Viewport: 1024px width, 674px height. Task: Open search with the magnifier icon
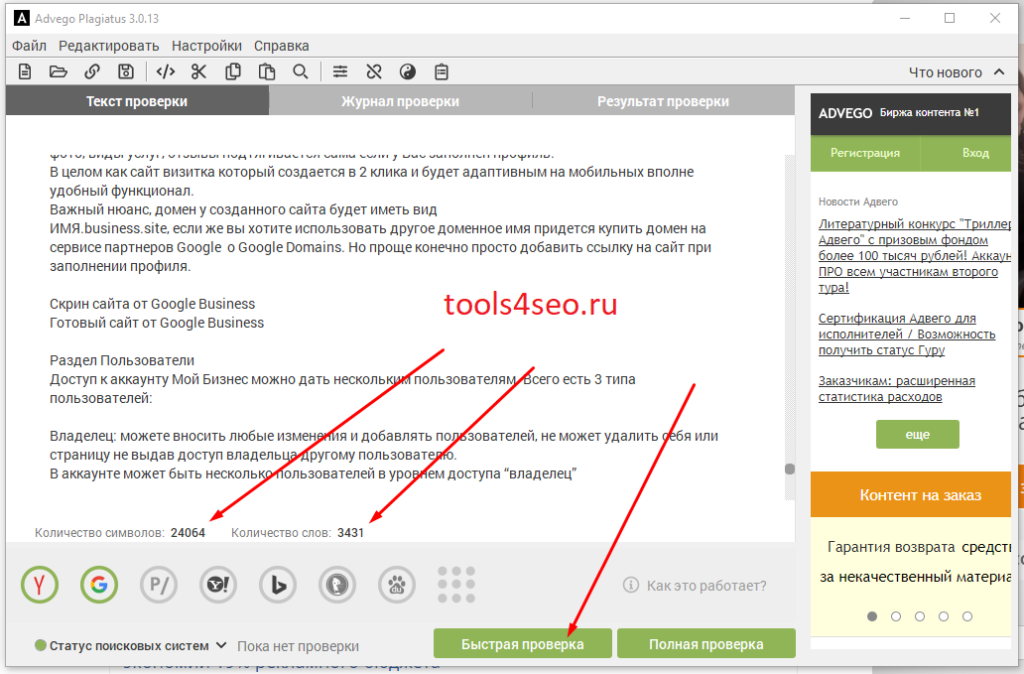(300, 72)
